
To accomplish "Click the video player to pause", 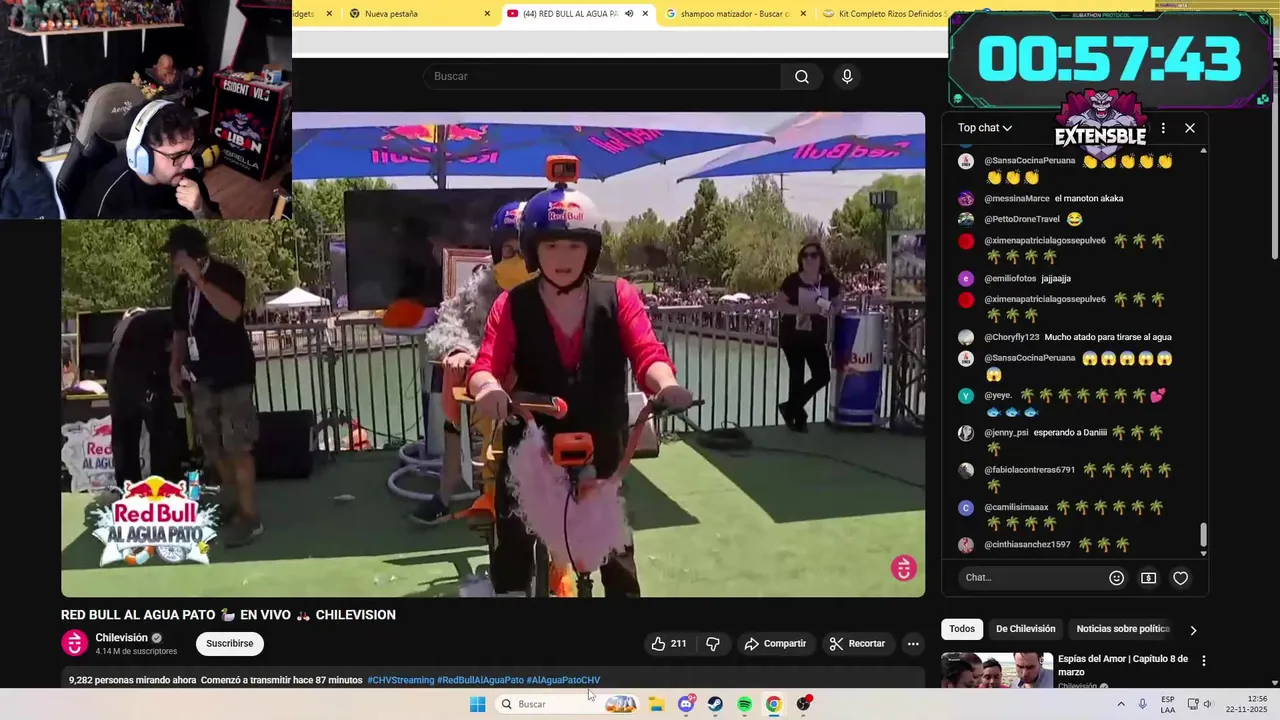I will 493,355.
